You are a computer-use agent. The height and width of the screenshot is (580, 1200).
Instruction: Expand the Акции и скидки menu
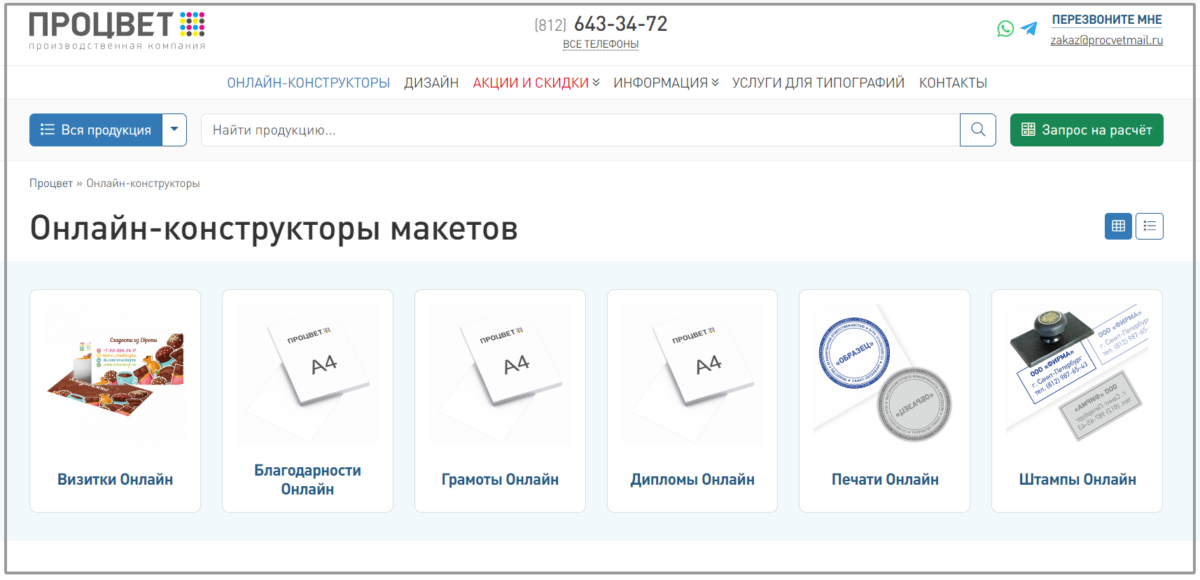point(536,83)
